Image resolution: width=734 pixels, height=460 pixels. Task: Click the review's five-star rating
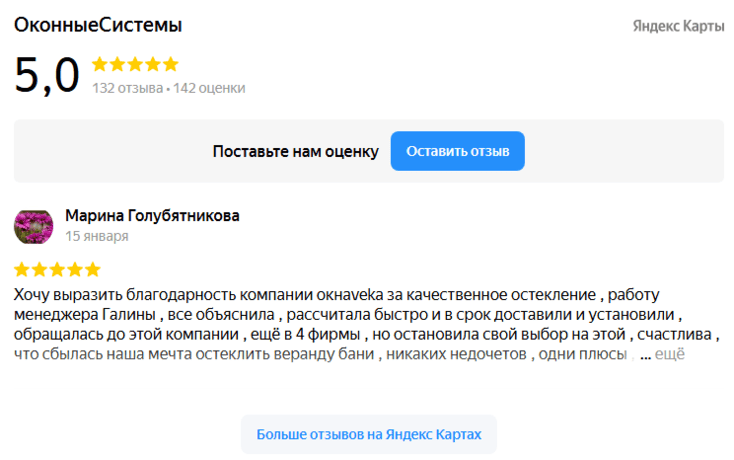tap(57, 270)
